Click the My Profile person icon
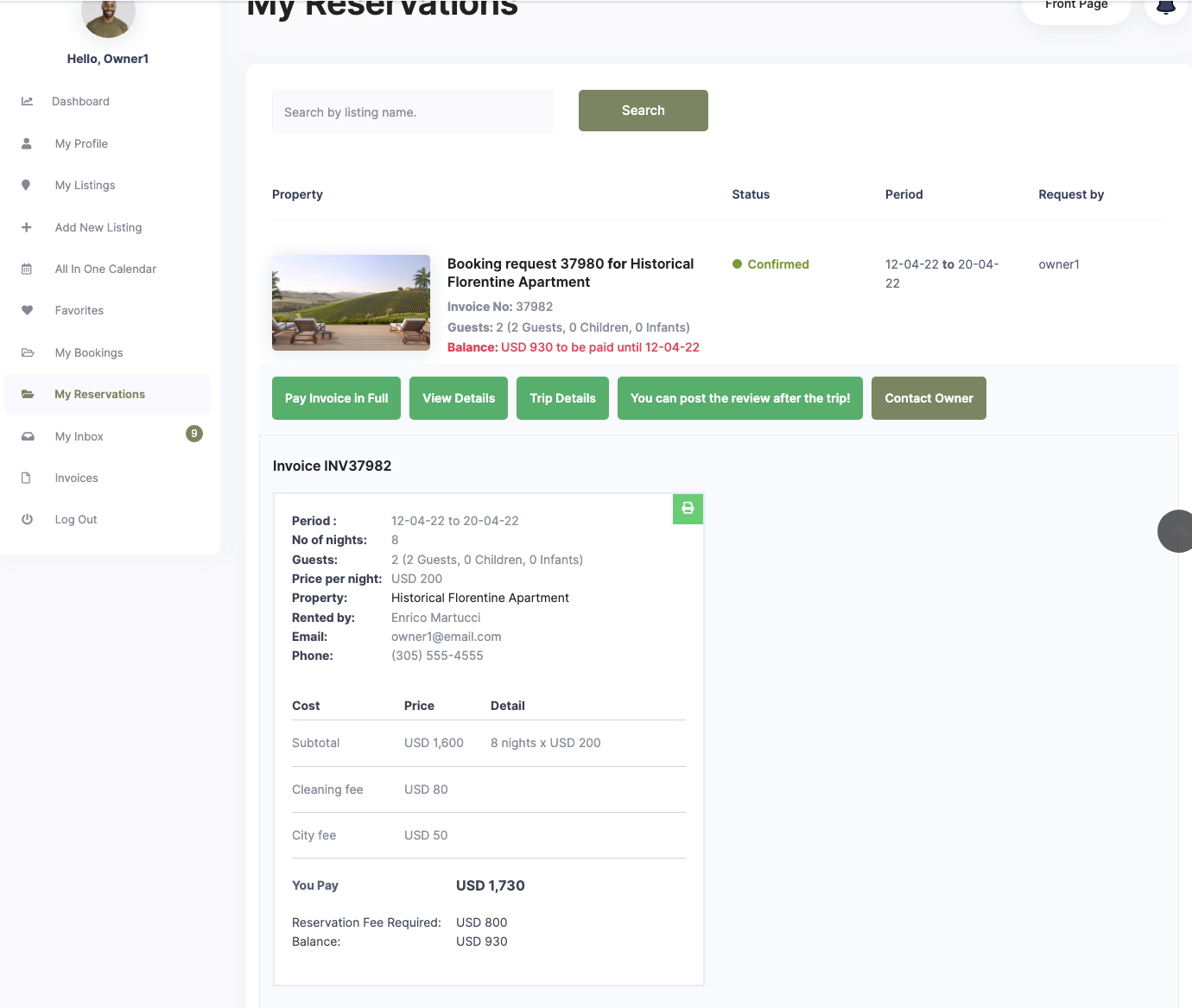This screenshot has width=1192, height=1008. 27,143
